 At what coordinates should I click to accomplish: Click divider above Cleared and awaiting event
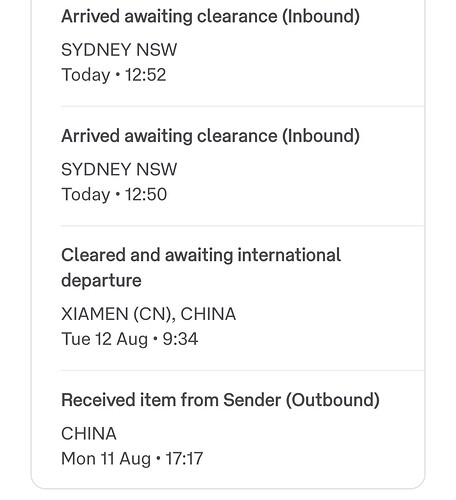tap(242, 226)
